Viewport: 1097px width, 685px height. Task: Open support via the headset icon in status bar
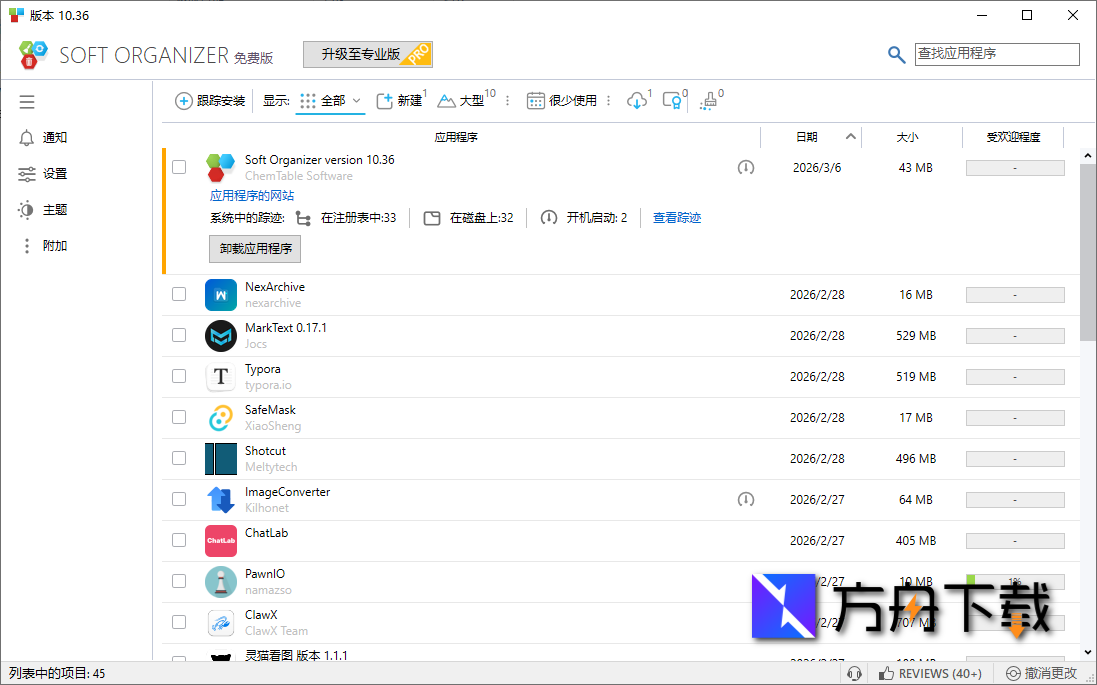854,673
